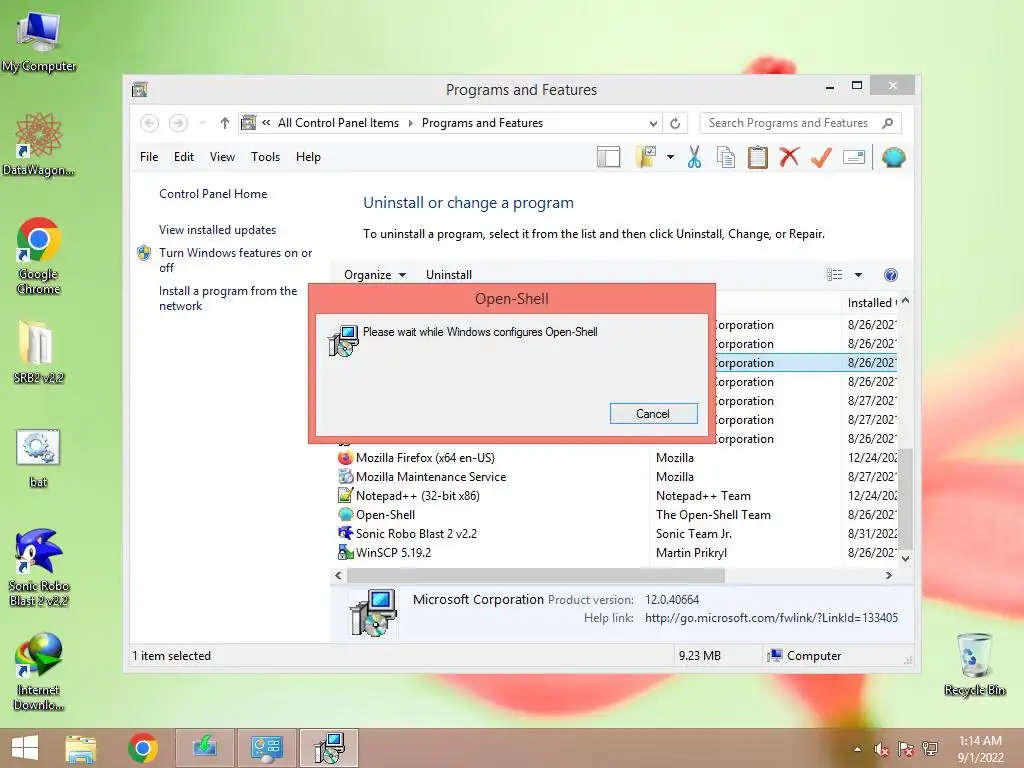1024x768 pixels.
Task: Select Open-Shell program row
Action: [616, 515]
